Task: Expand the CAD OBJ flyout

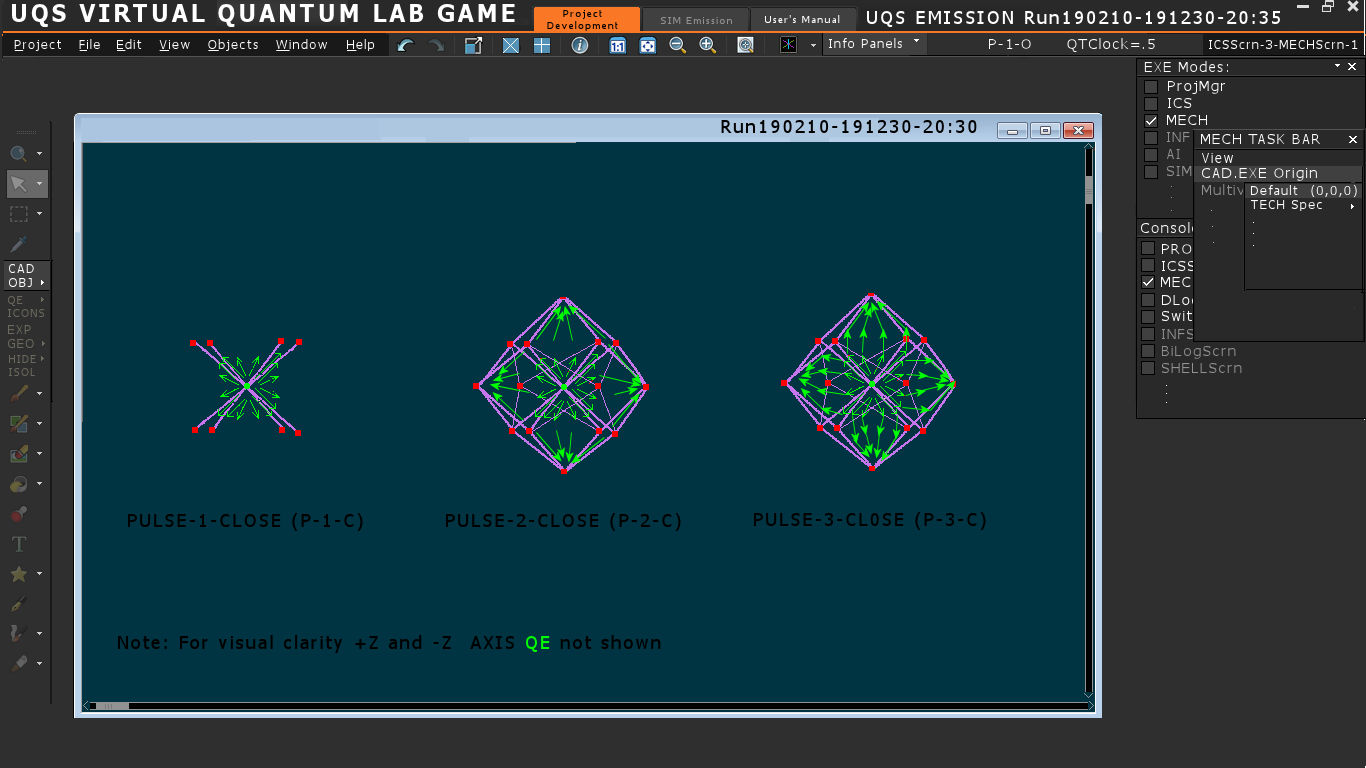Action: 25,276
